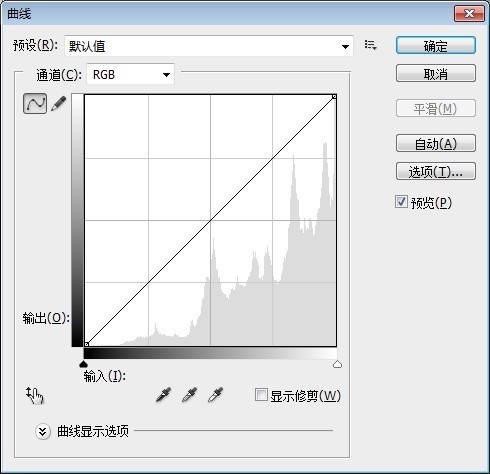This screenshot has width=490, height=474.
Task: Activate the on-image hand adjustment tool
Action: [35, 396]
